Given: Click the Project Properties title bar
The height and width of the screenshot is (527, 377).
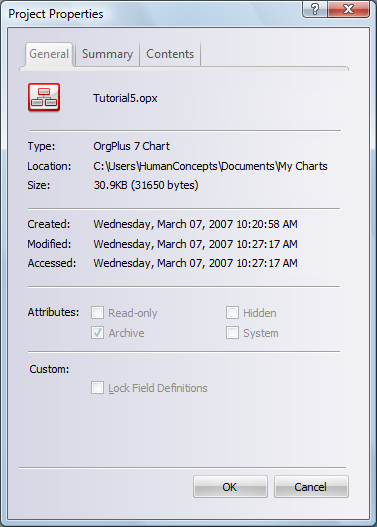Looking at the screenshot, I should coord(155,14).
